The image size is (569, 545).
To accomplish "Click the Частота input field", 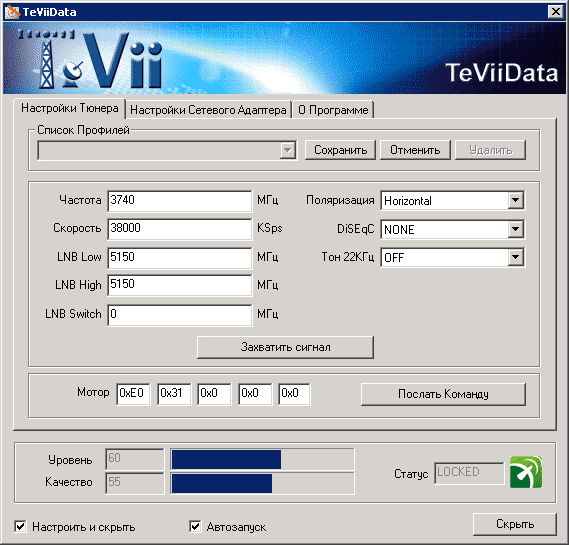I will point(180,201).
